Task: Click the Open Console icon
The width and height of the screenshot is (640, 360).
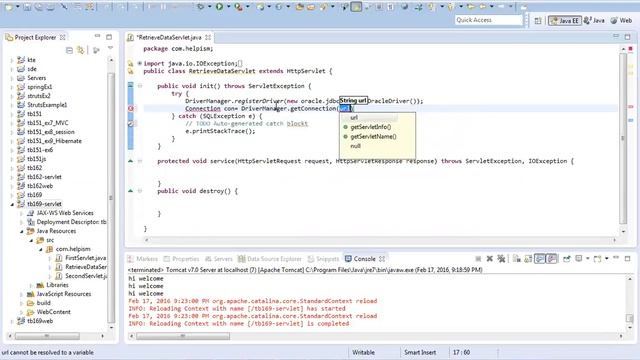Action: (598, 259)
